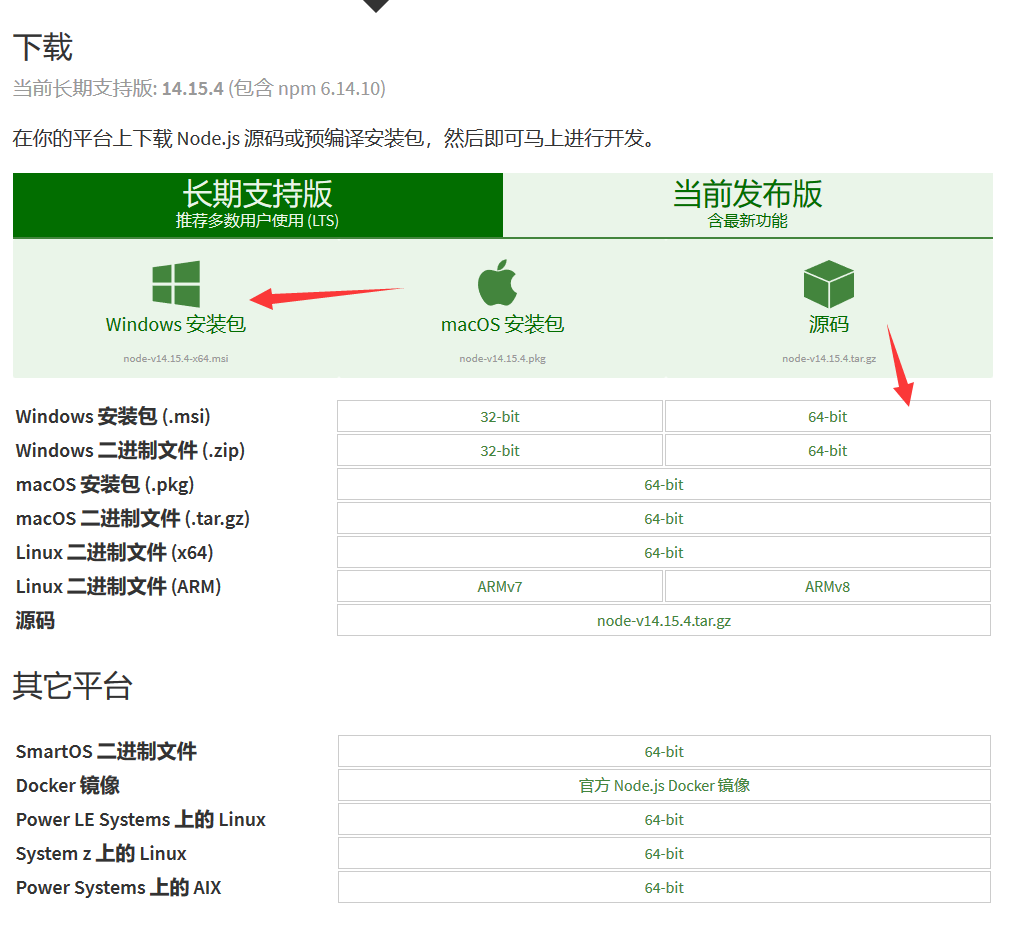Download 32-bit Windows 二进制文件 (.zip)
The image size is (1010, 925).
pyautogui.click(x=500, y=451)
